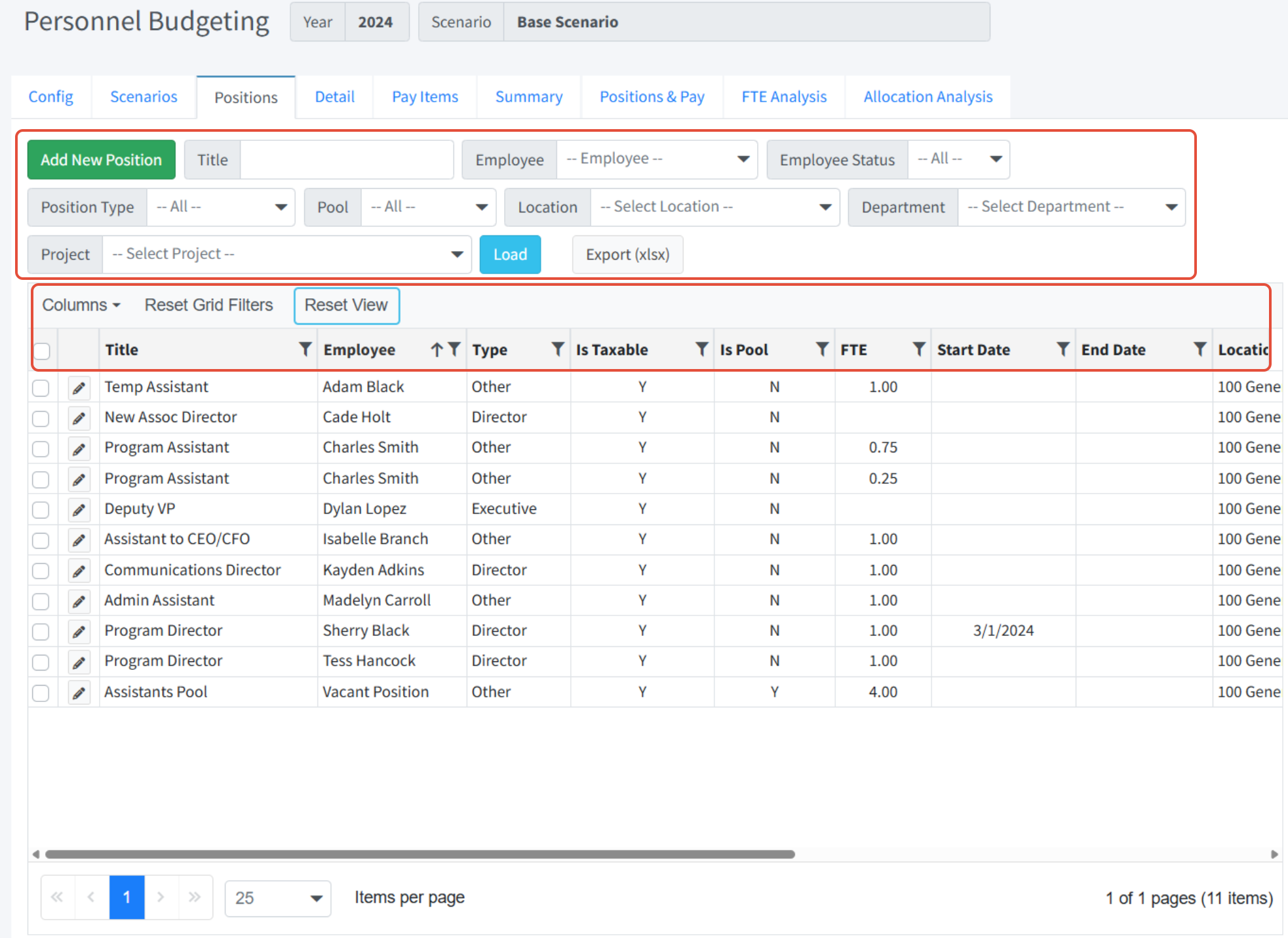Screen dimensions: 1288x938
Task: Open the Pay Items tab
Action: pyautogui.click(x=425, y=97)
